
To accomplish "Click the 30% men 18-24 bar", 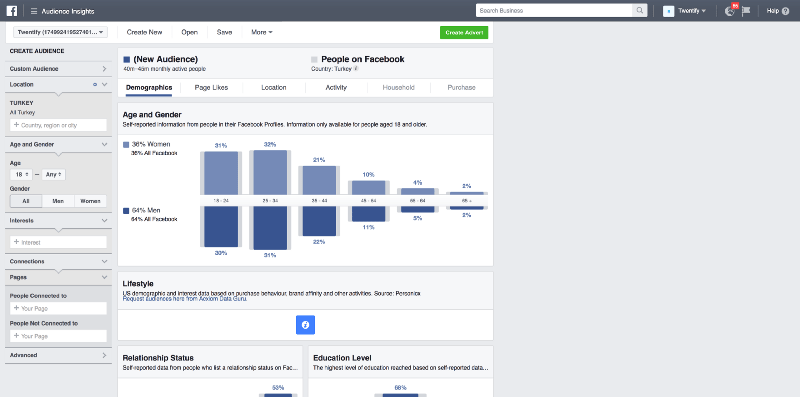I will click(221, 227).
